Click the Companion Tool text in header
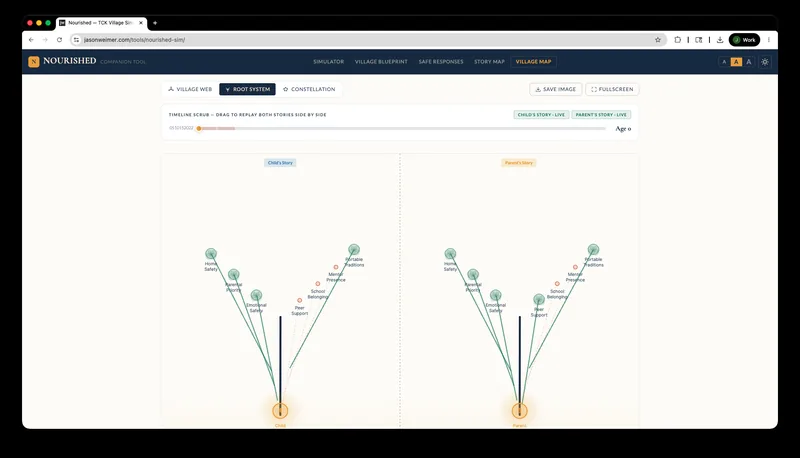800x458 pixels. [x=123, y=62]
